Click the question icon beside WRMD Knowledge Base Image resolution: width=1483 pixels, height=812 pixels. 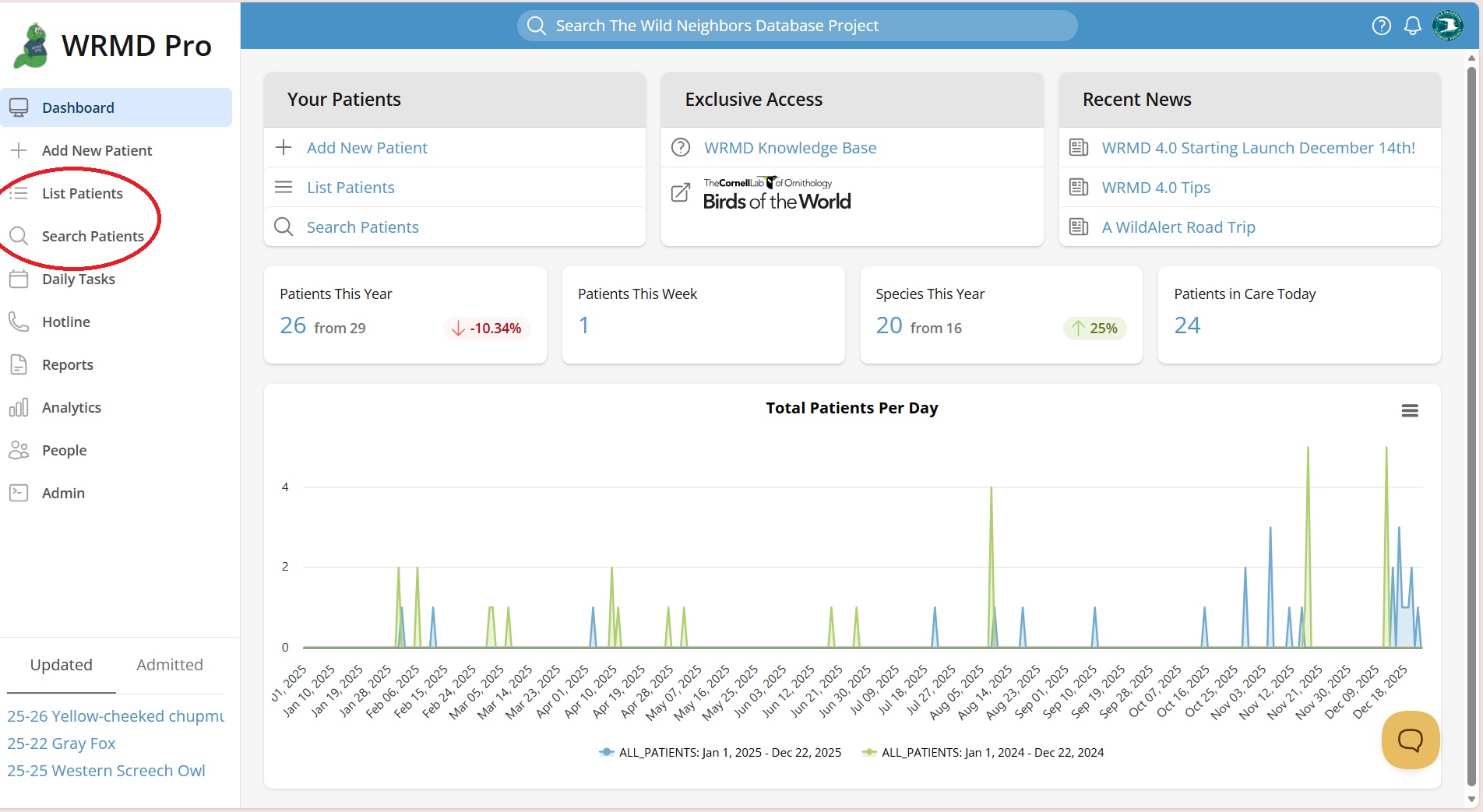[681, 147]
